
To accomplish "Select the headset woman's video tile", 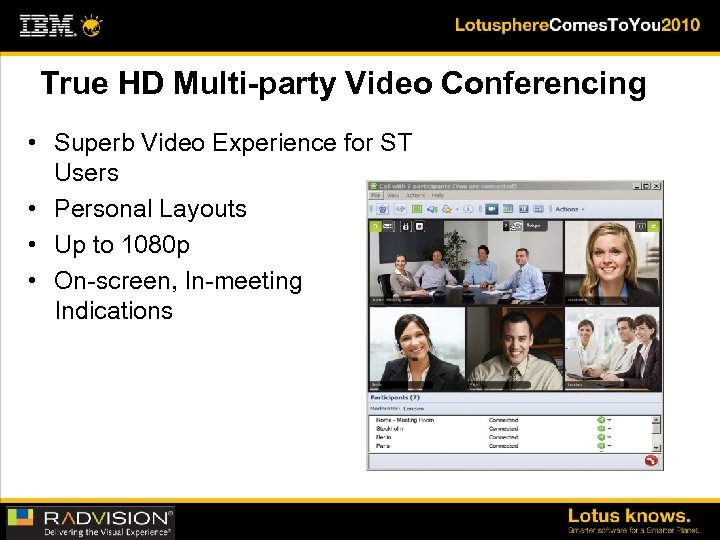I will tap(417, 349).
